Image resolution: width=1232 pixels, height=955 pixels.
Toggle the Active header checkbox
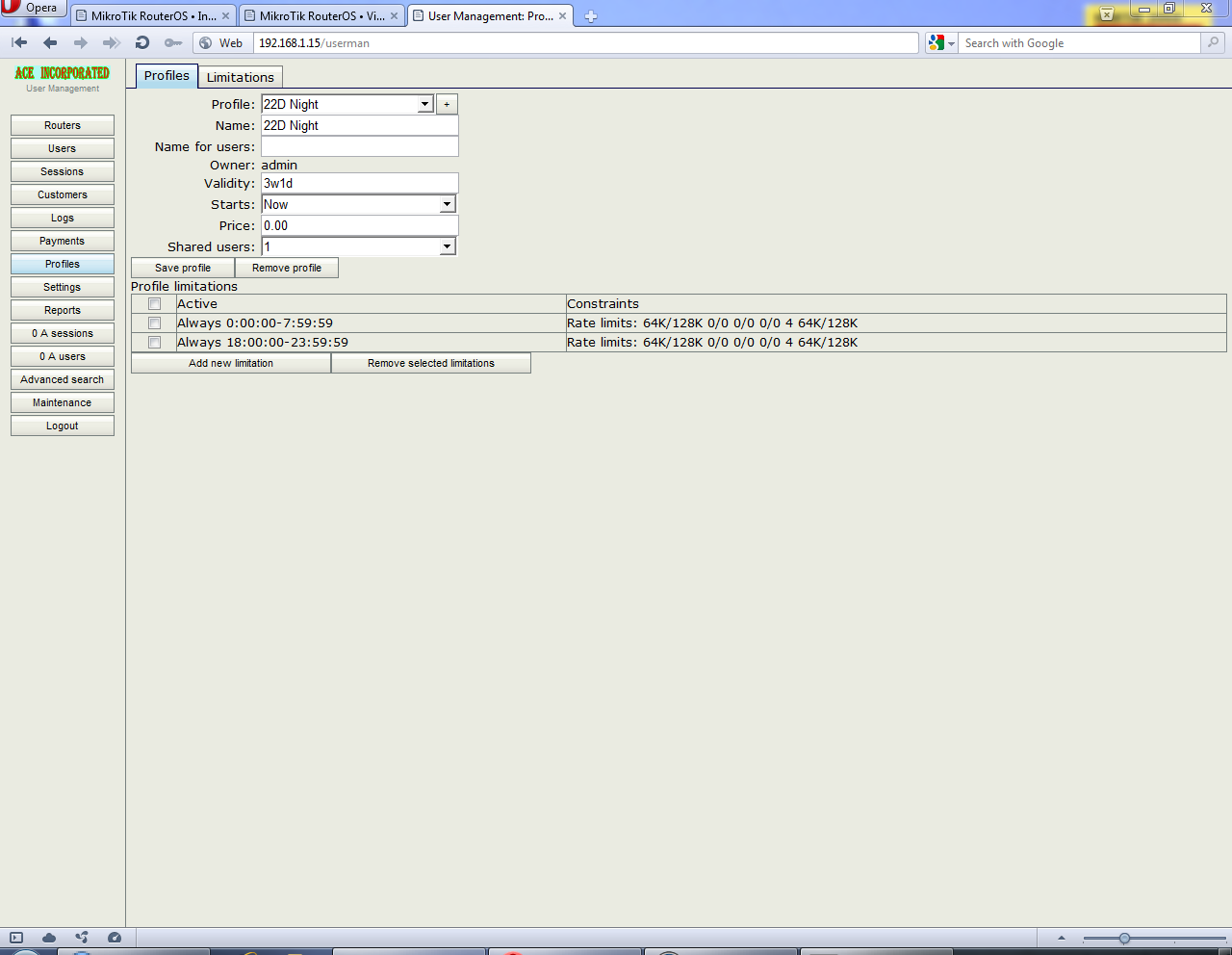(x=154, y=304)
